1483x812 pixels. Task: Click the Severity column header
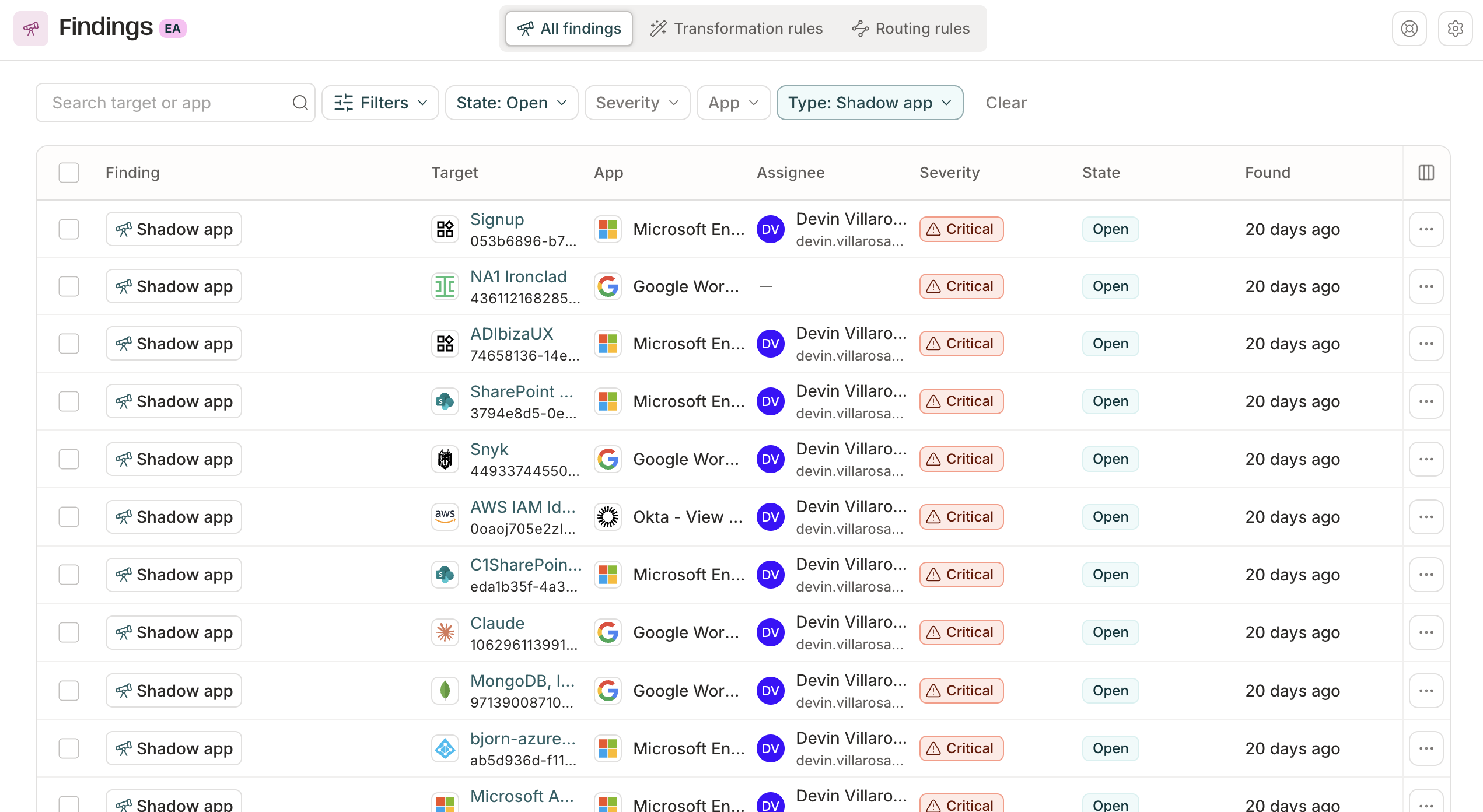click(x=949, y=173)
